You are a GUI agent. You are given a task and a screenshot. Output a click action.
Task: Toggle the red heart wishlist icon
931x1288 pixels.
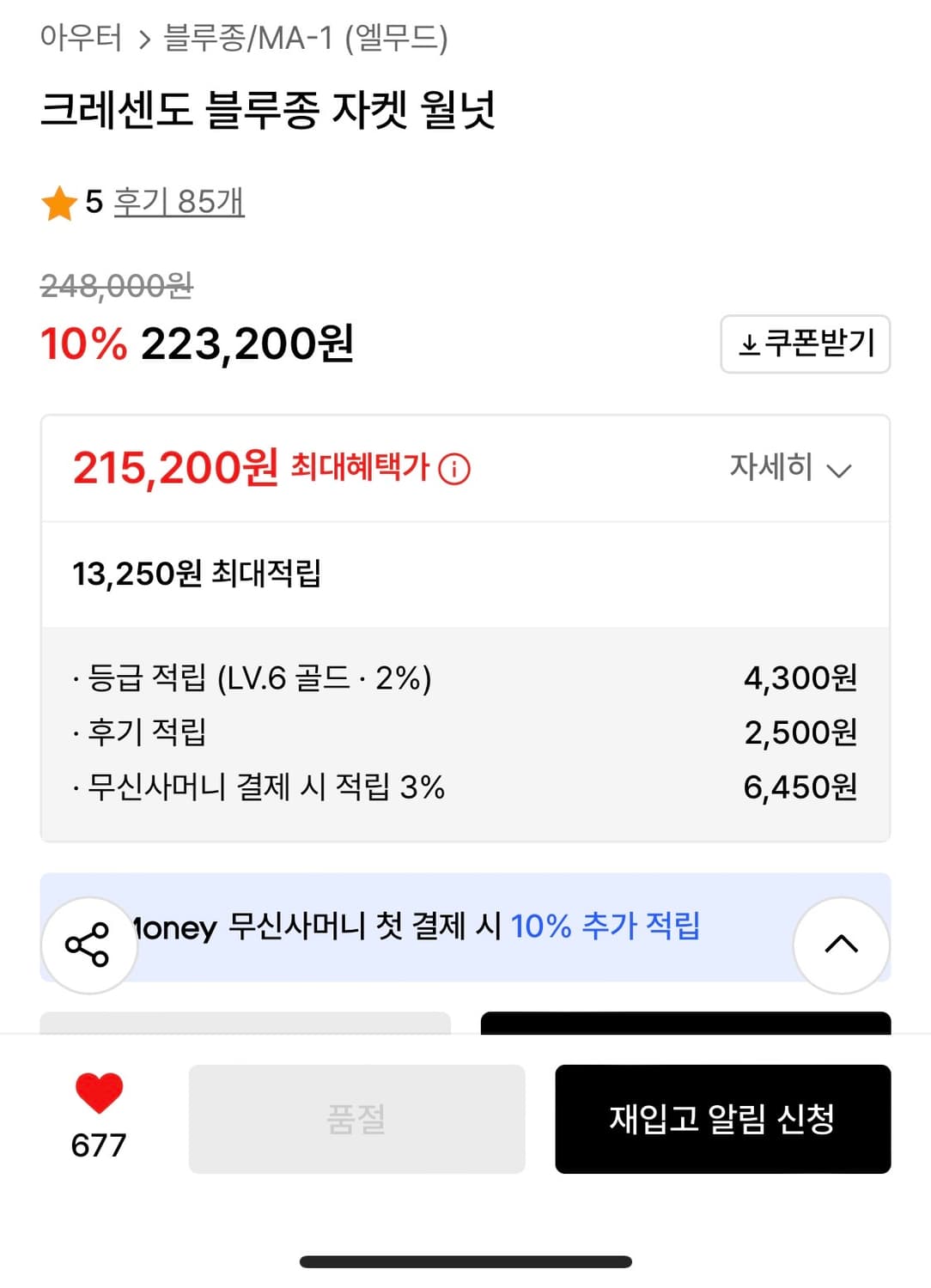tap(99, 1093)
